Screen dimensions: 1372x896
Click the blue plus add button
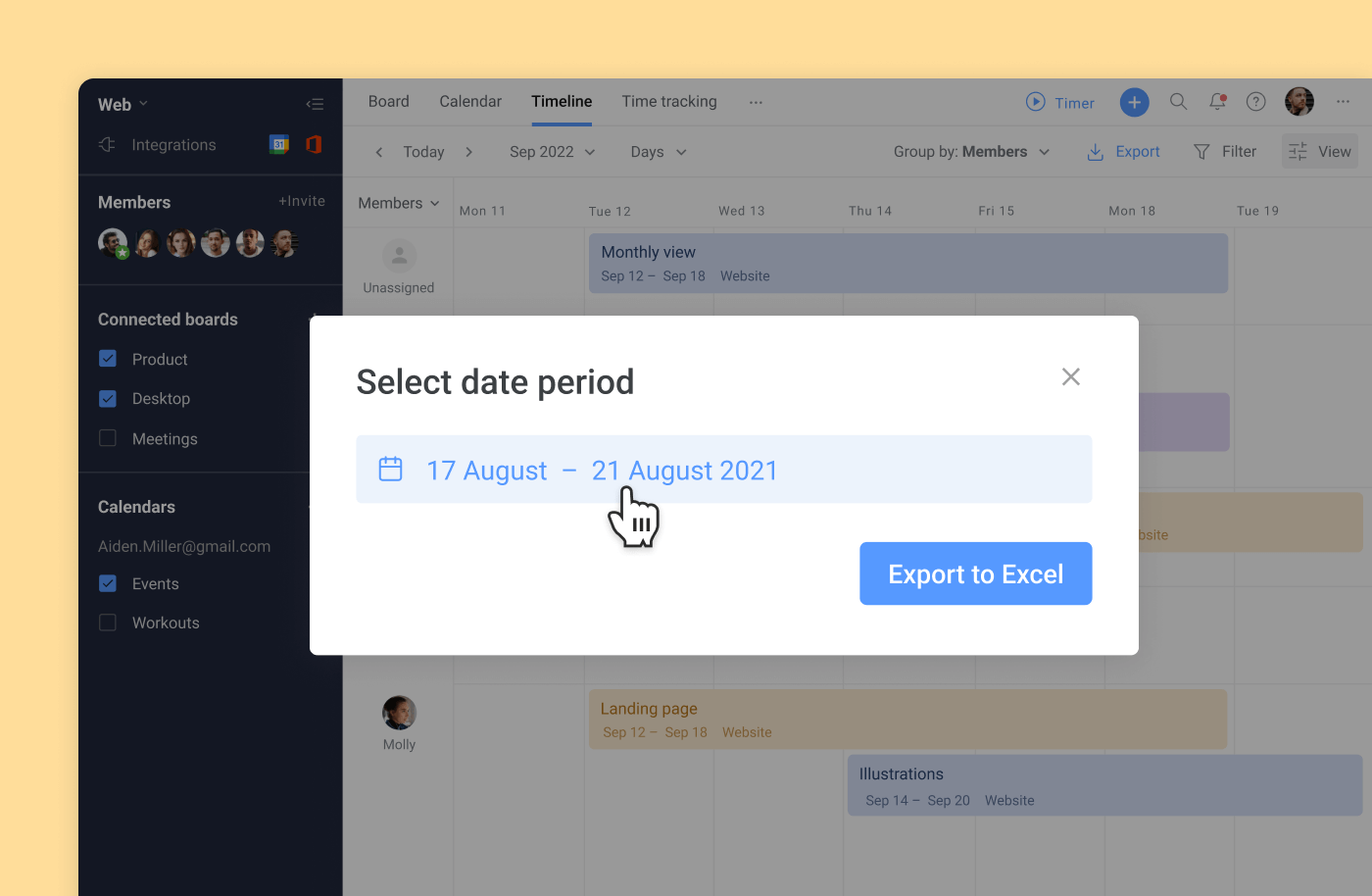pyautogui.click(x=1134, y=102)
